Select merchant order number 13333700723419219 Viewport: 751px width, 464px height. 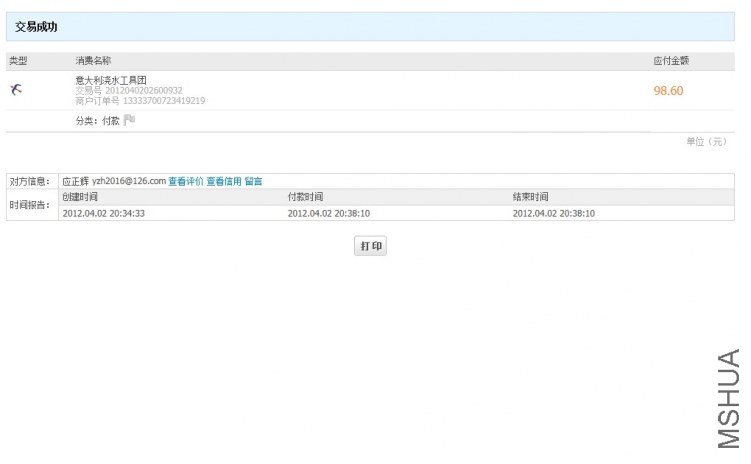pyautogui.click(x=164, y=101)
